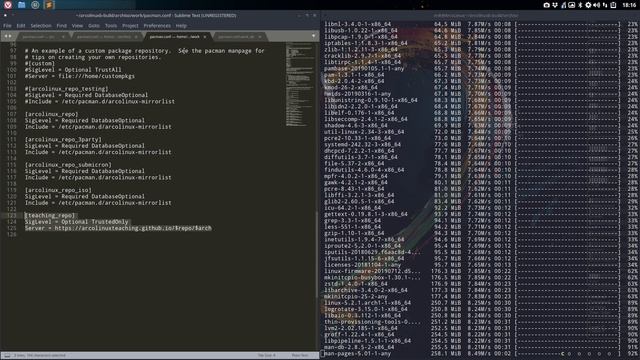Click the "SigLevel = Optional TrustedOnly" line
Screen dimensions: 640x360
(x=76, y=222)
